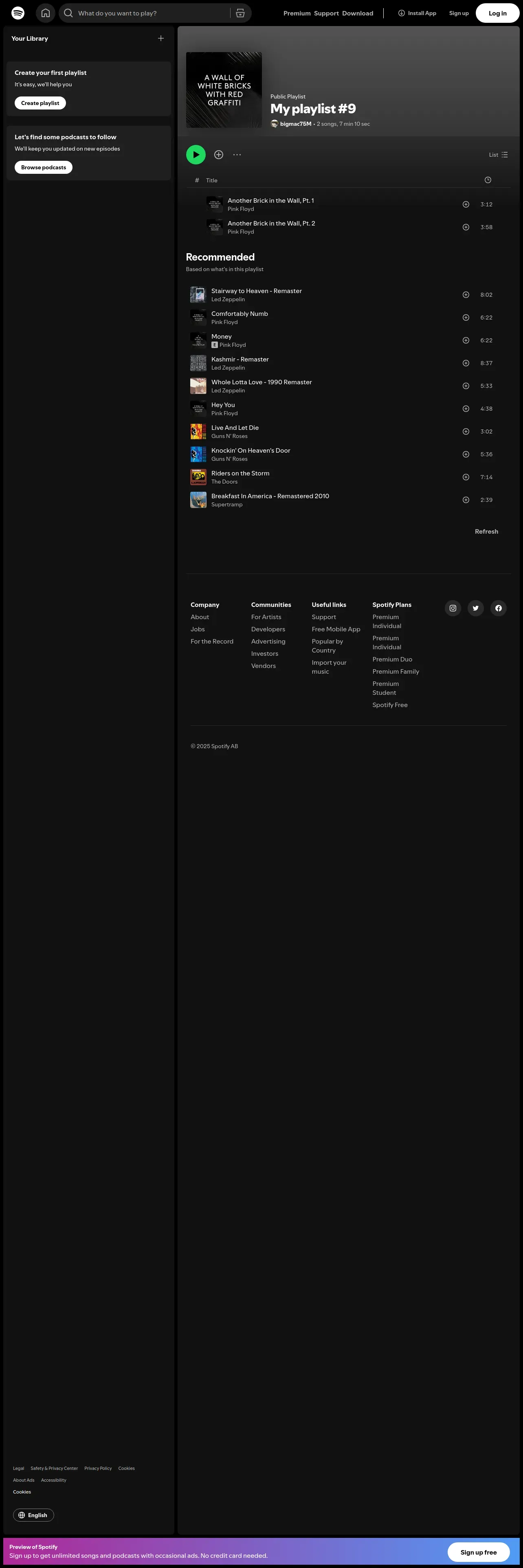Add Comfortably Numb to playlist

tap(466, 318)
